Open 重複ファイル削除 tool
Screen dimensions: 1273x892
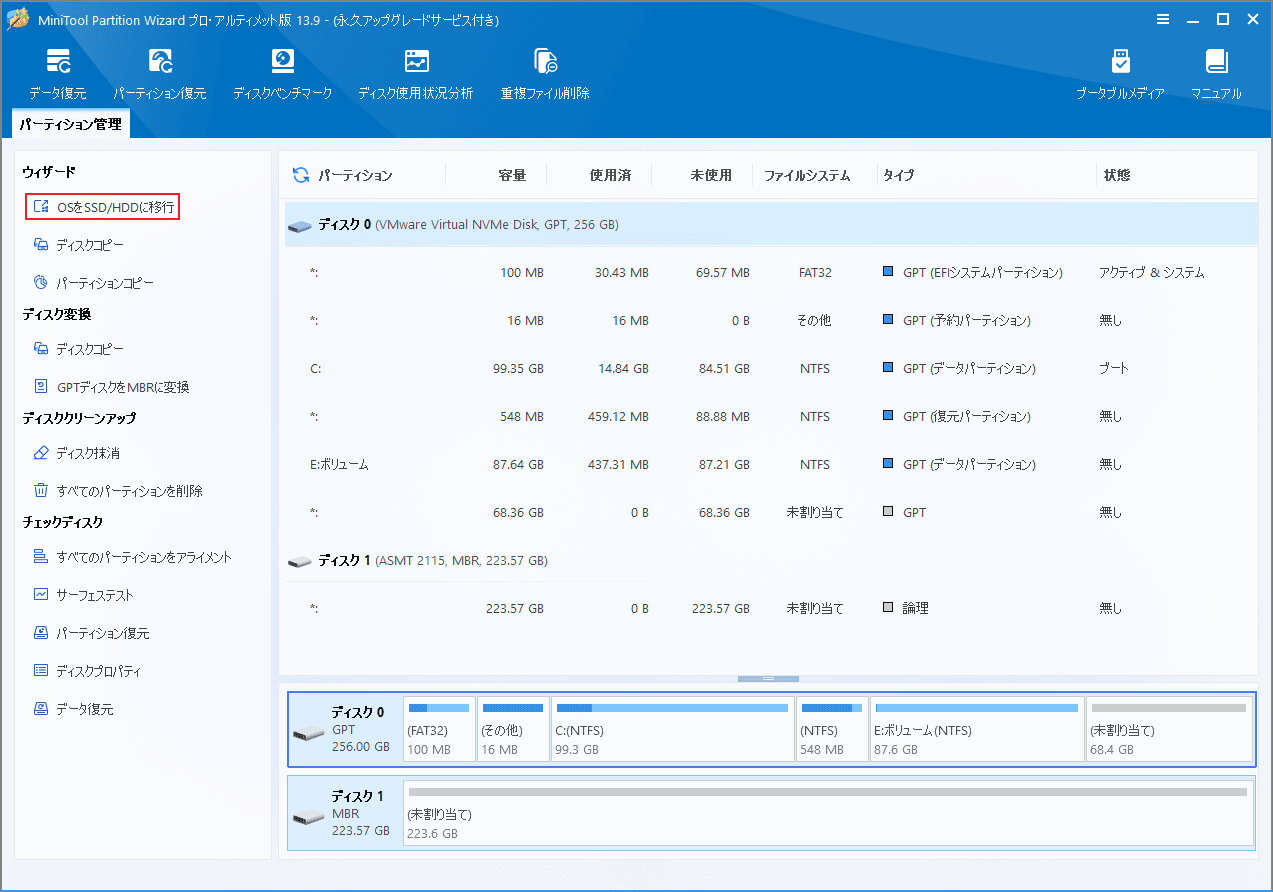(545, 74)
